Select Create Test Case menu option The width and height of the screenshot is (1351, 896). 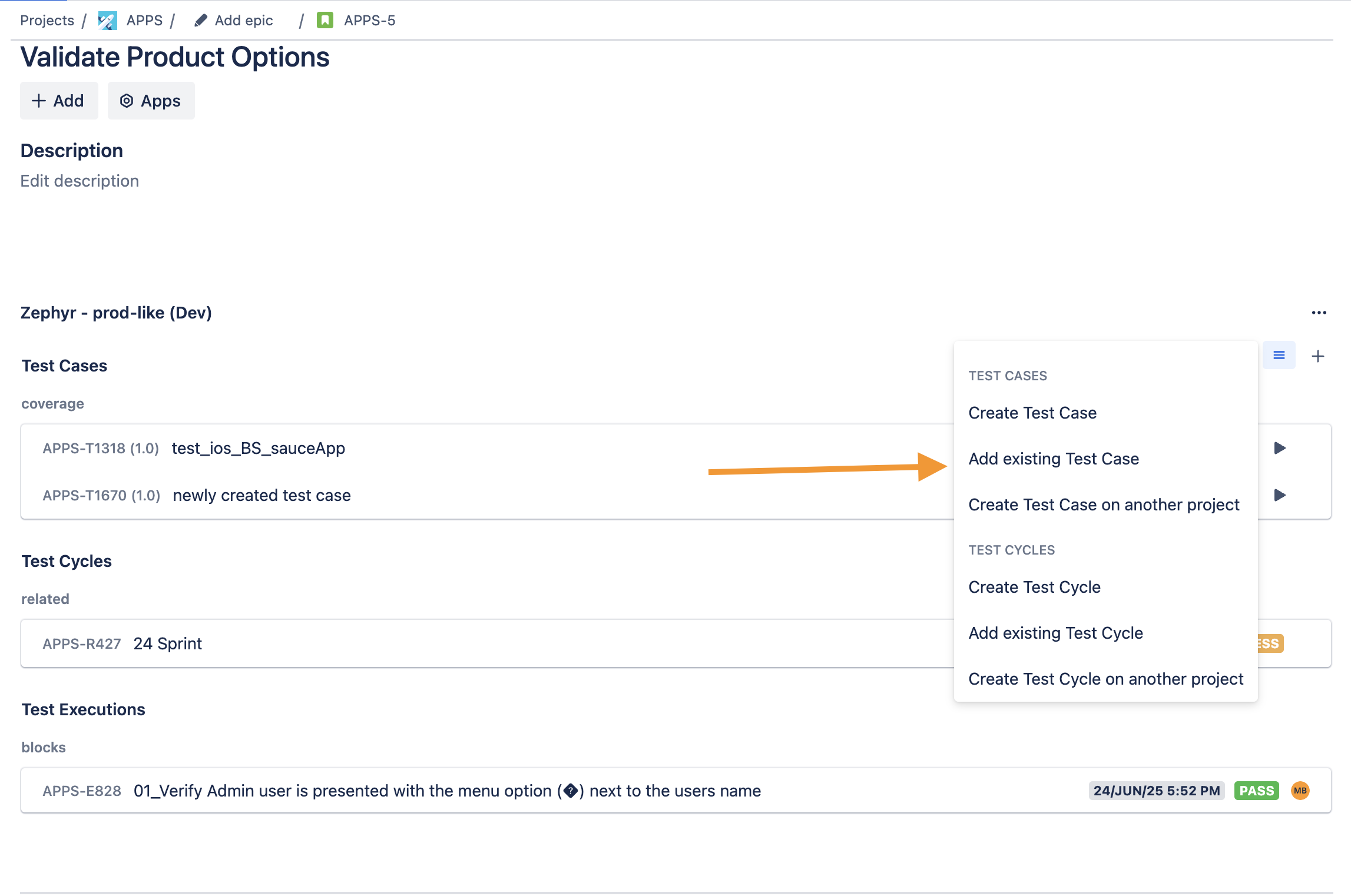(x=1032, y=413)
